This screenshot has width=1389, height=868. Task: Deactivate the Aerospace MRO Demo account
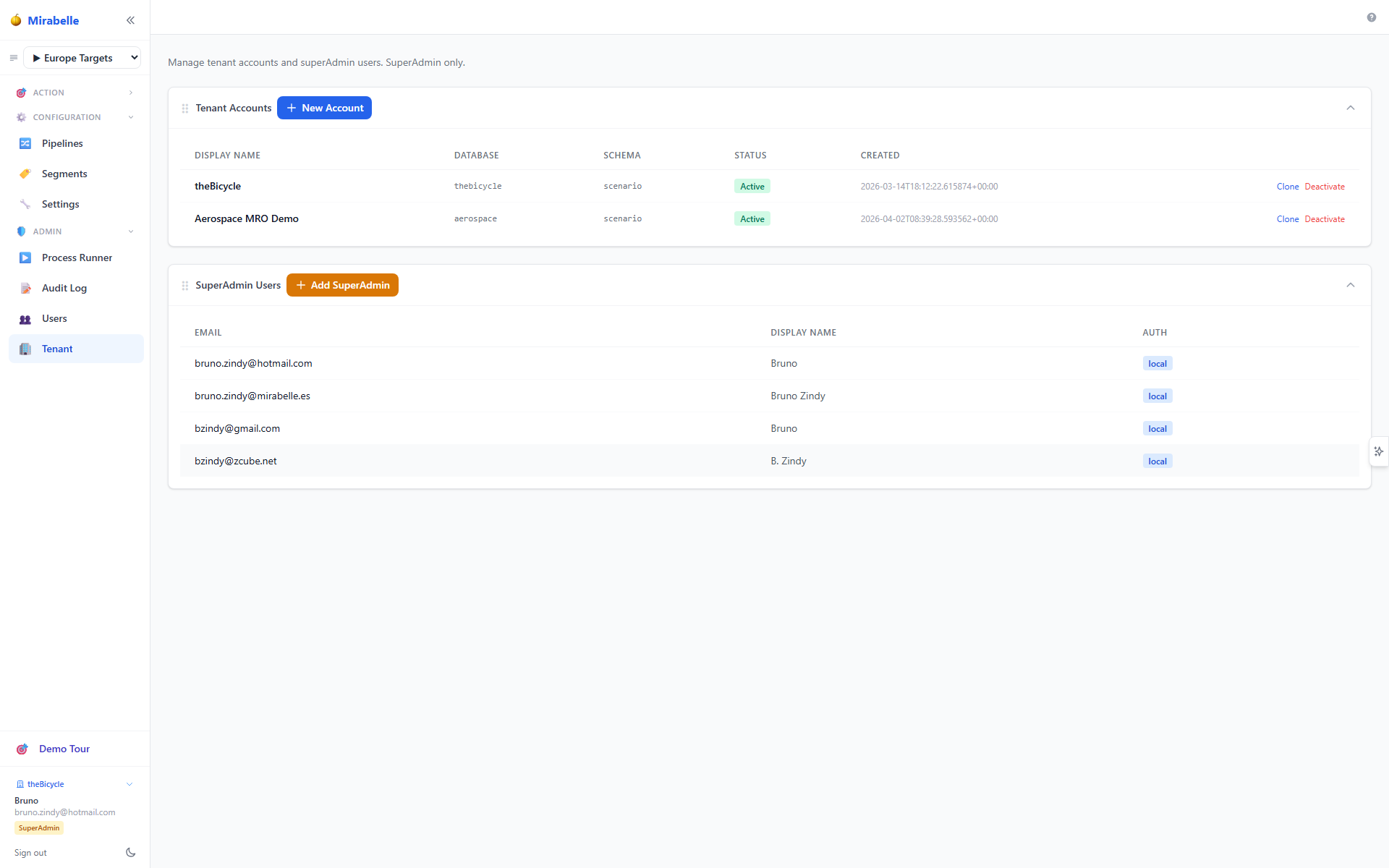1325,219
